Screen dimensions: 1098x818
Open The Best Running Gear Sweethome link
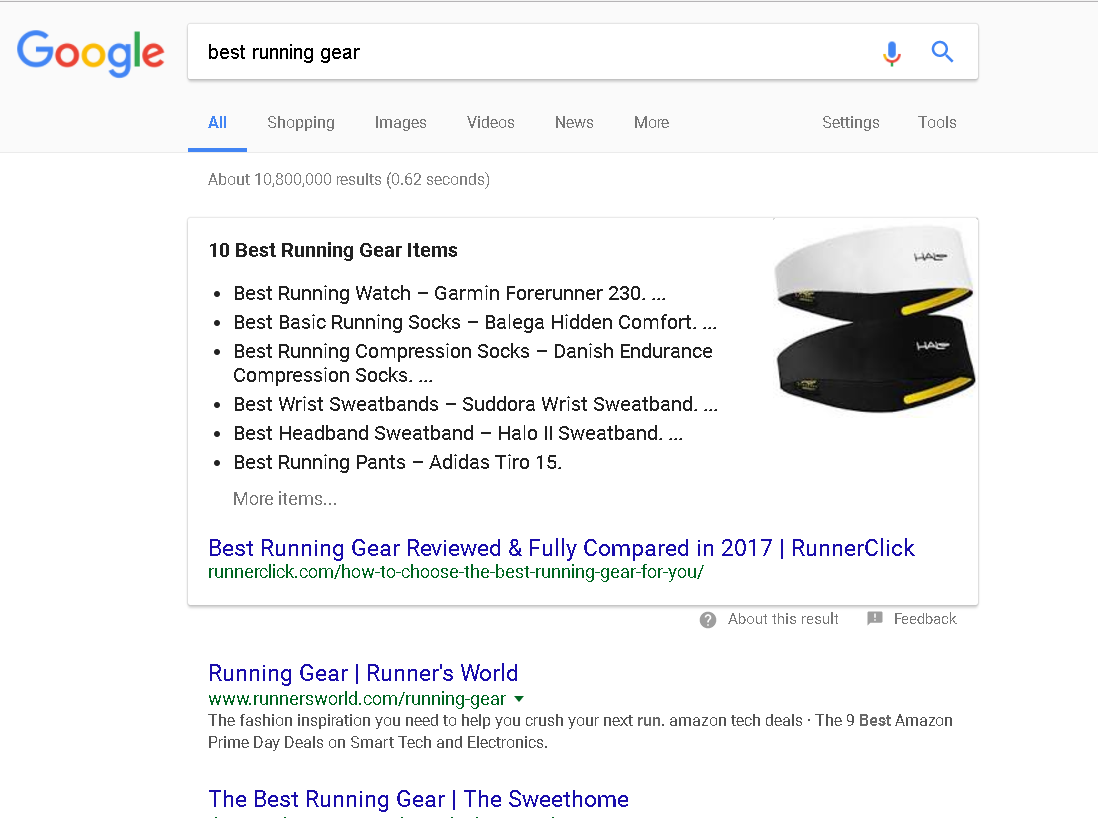coord(418,799)
